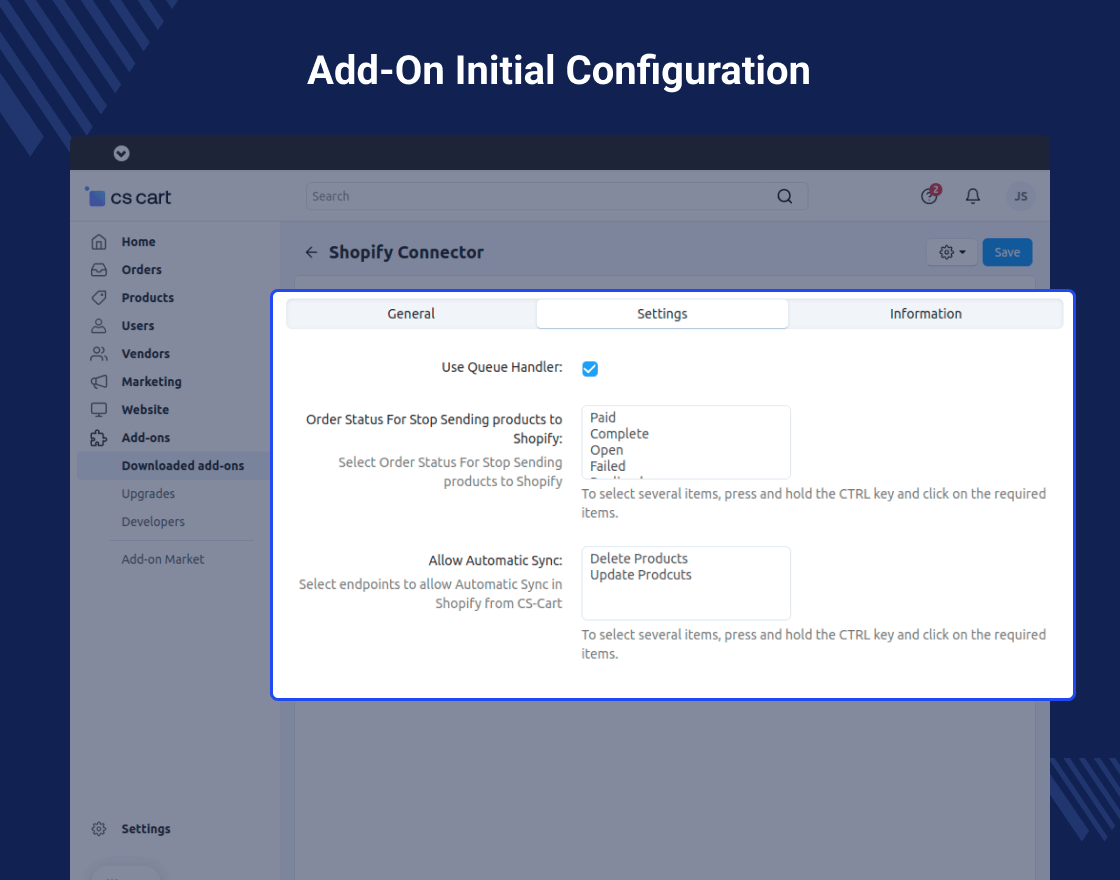The height and width of the screenshot is (880, 1120).
Task: Click the Vendors people icon
Action: click(98, 354)
